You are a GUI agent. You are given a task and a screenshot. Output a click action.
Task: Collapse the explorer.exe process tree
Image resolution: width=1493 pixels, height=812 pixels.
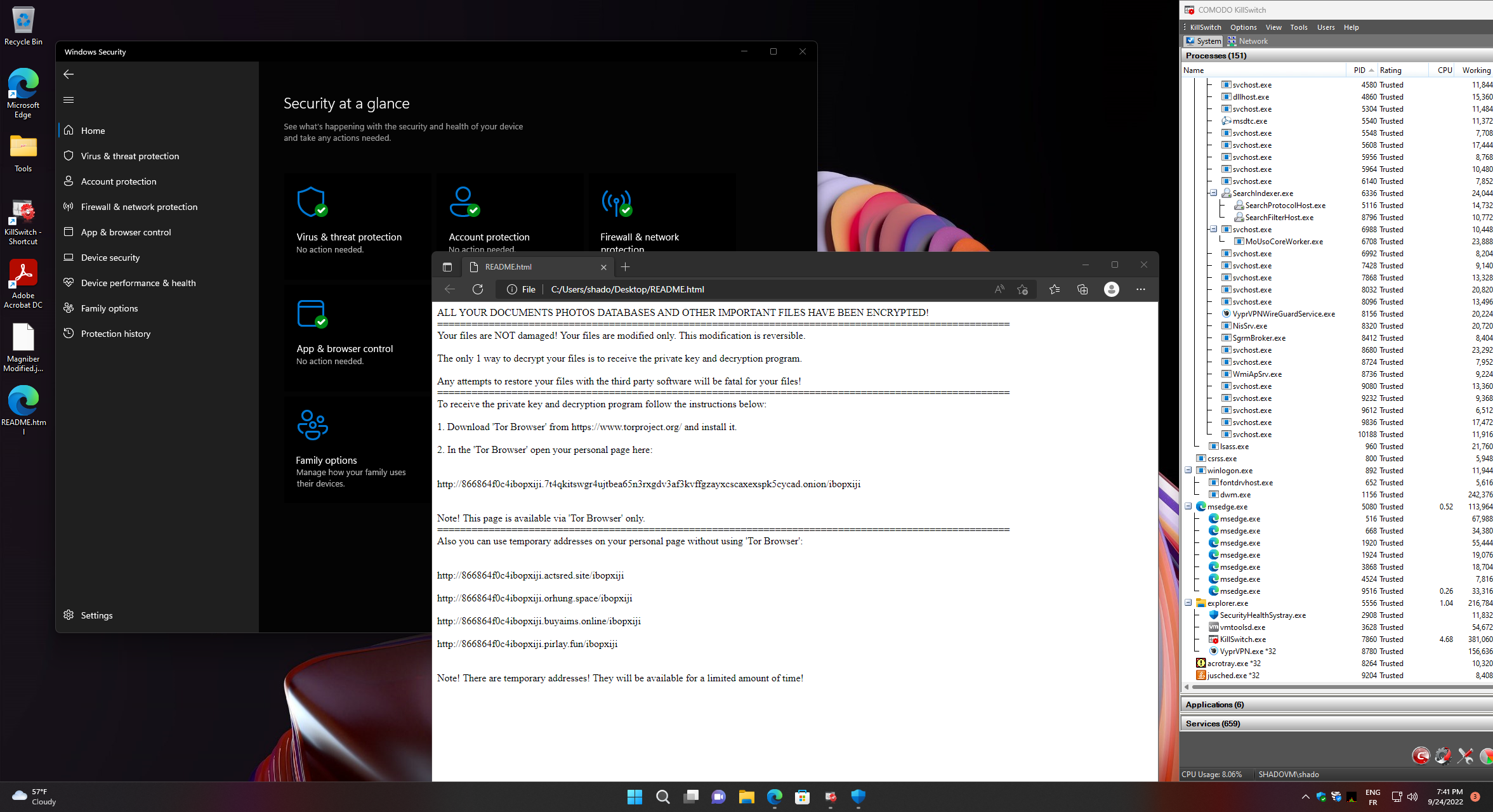point(1188,603)
